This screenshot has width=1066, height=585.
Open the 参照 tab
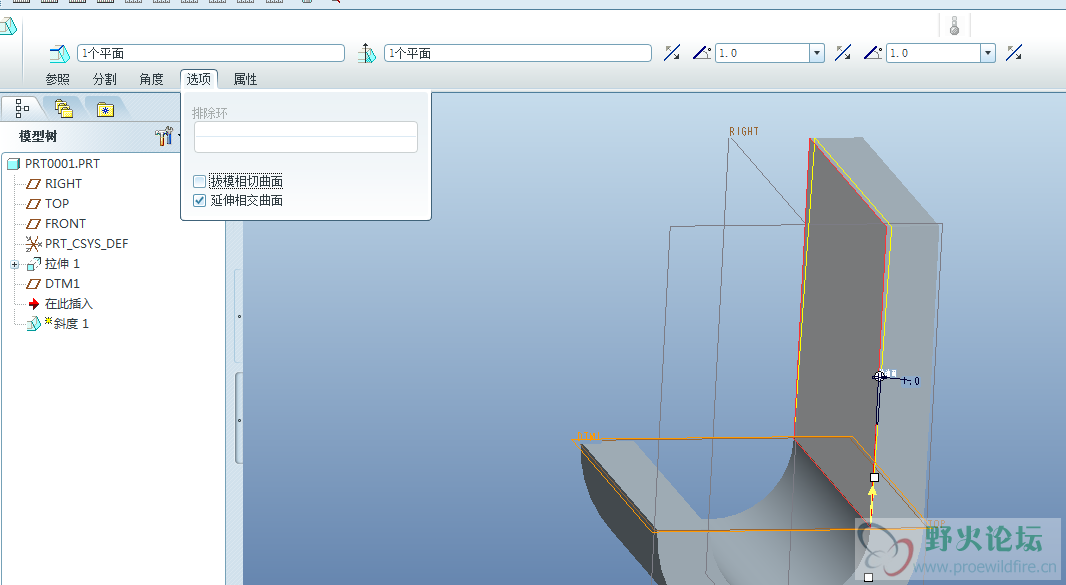click(58, 80)
